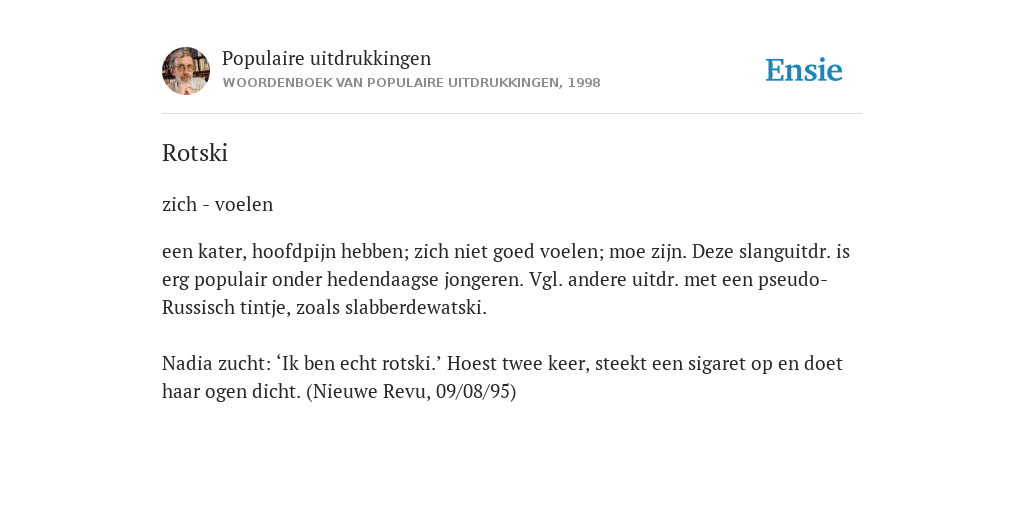The height and width of the screenshot is (512, 1024).
Task: Open the Ensie logo link
Action: 804,70
